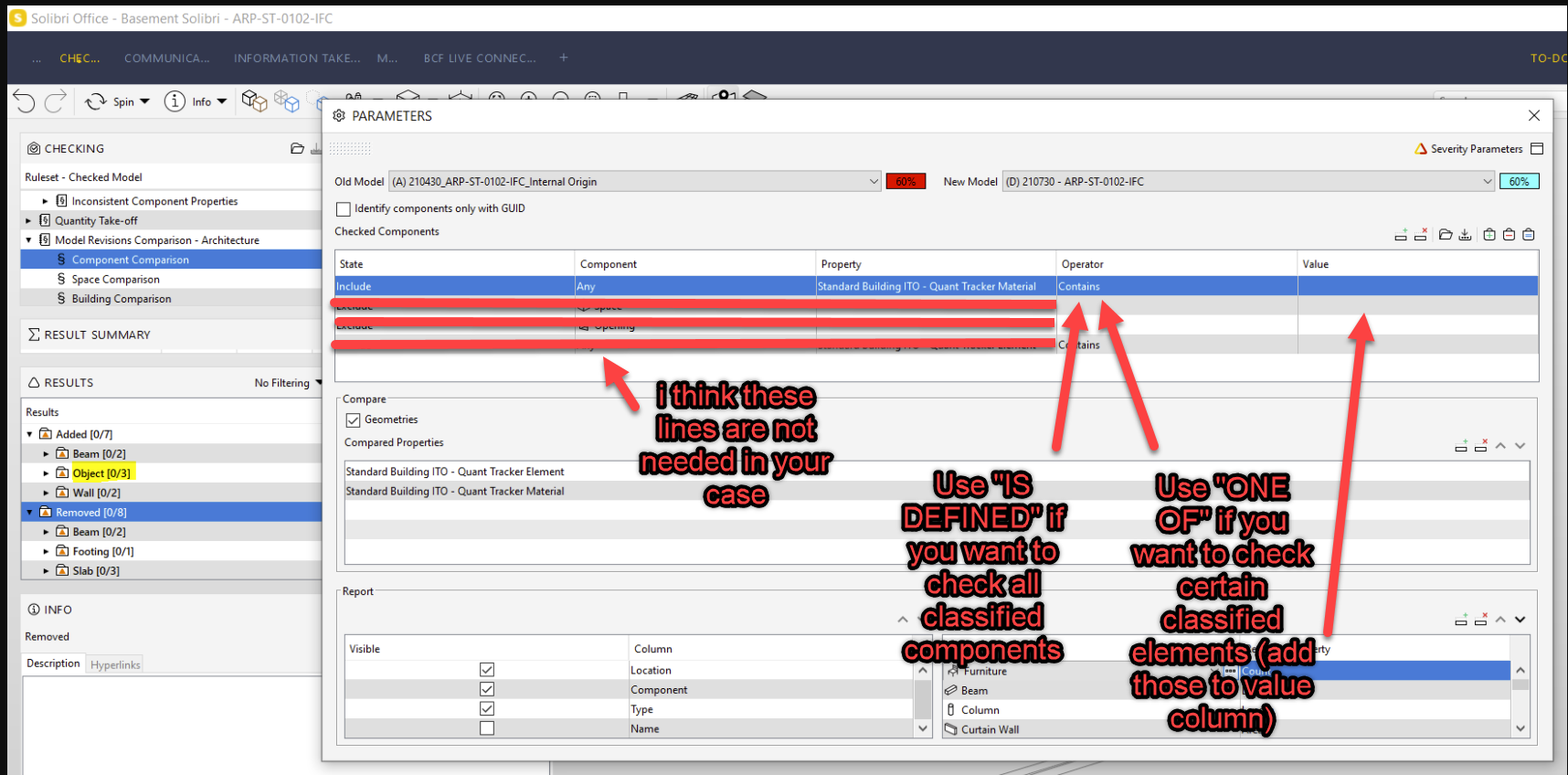1568x775 pixels.
Task: Open No Filtering dropdown in Results
Action: pyautogui.click(x=288, y=383)
